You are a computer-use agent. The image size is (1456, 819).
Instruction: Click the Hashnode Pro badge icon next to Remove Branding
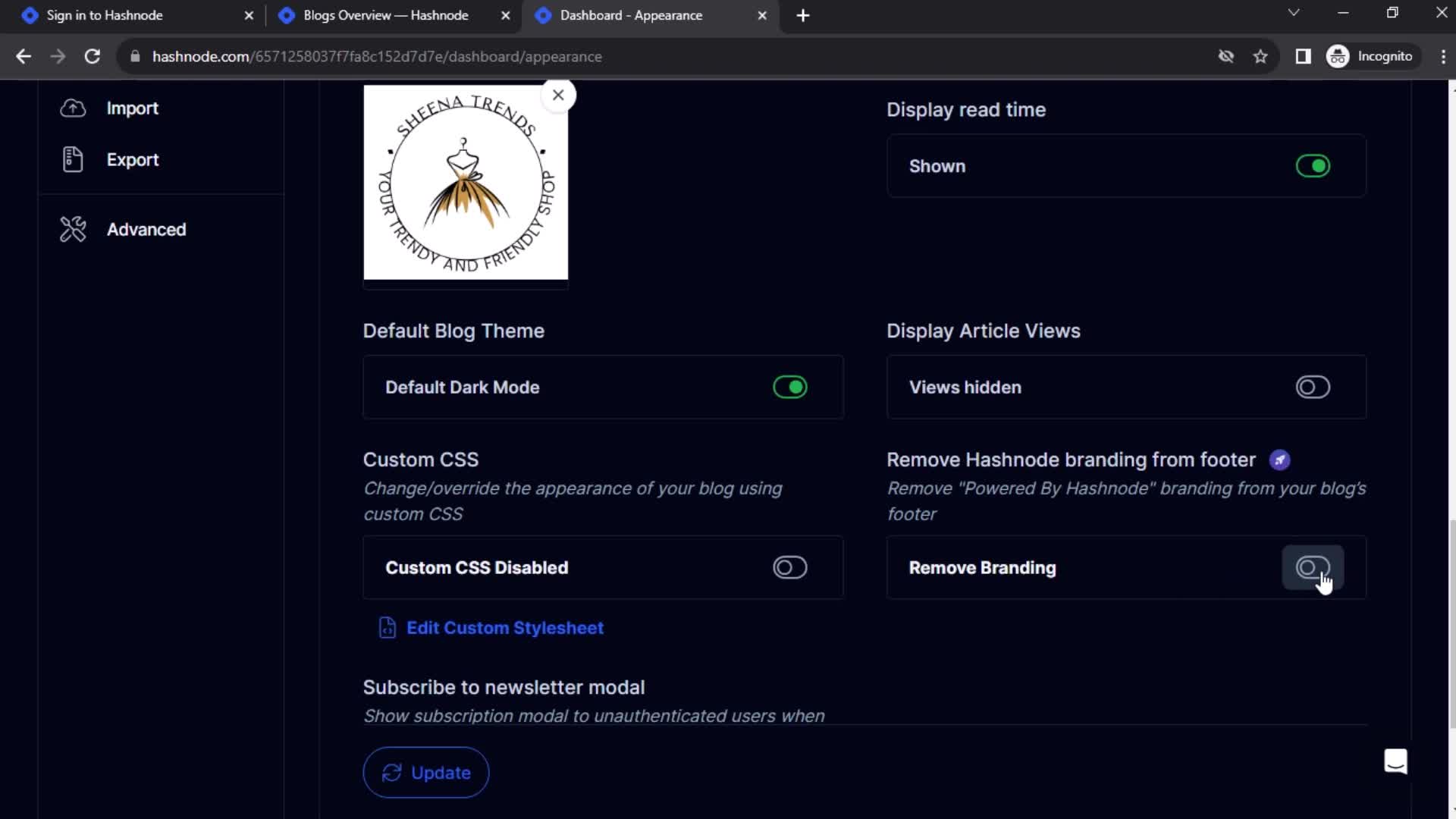click(x=1279, y=459)
